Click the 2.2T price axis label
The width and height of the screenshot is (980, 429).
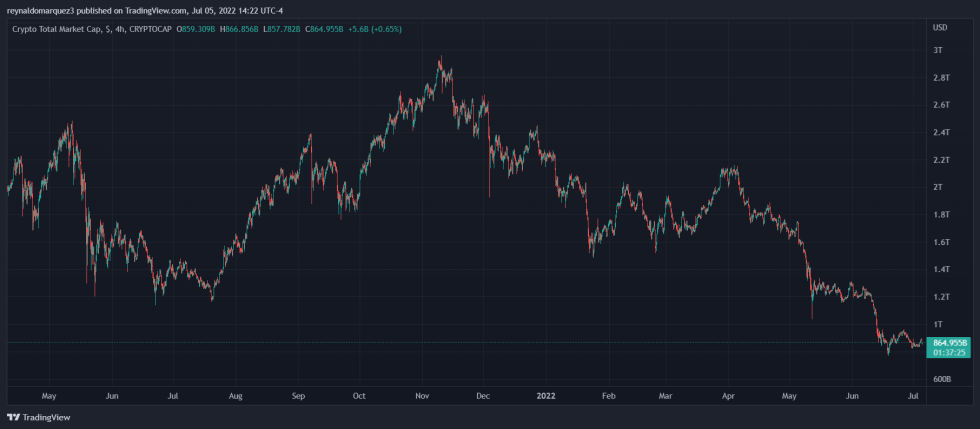pyautogui.click(x=941, y=160)
